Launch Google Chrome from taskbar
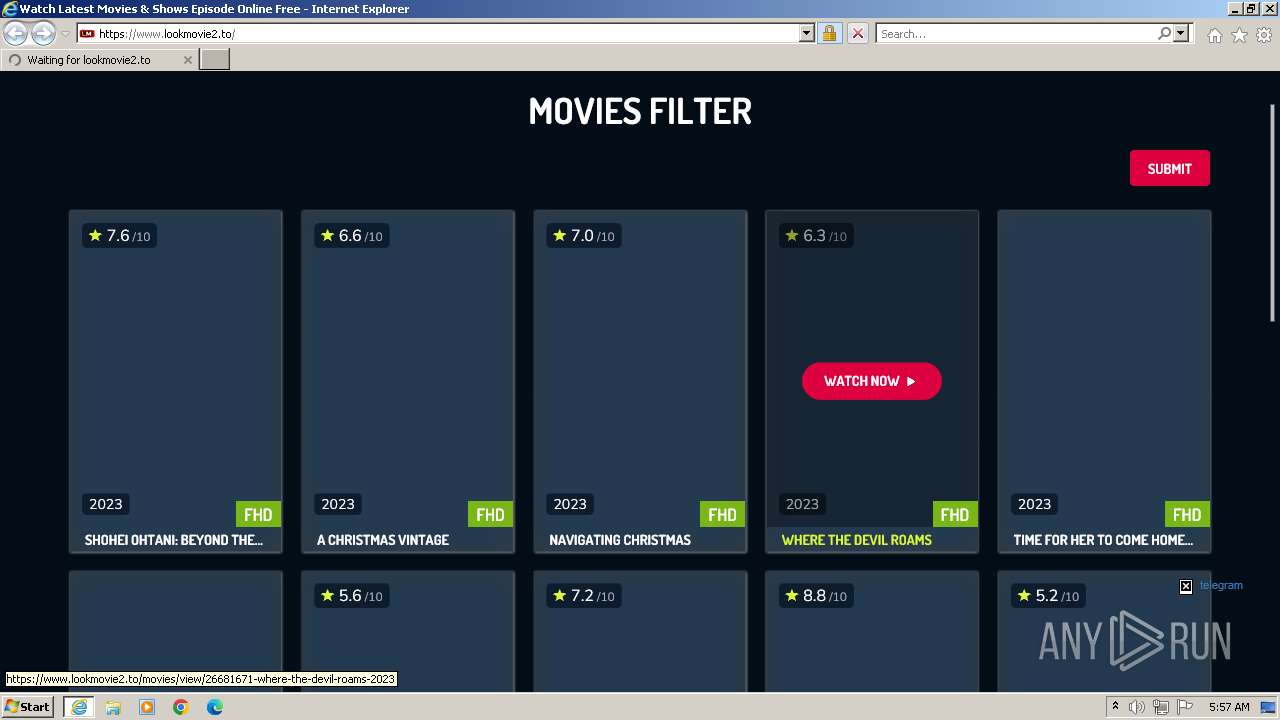 pos(181,707)
